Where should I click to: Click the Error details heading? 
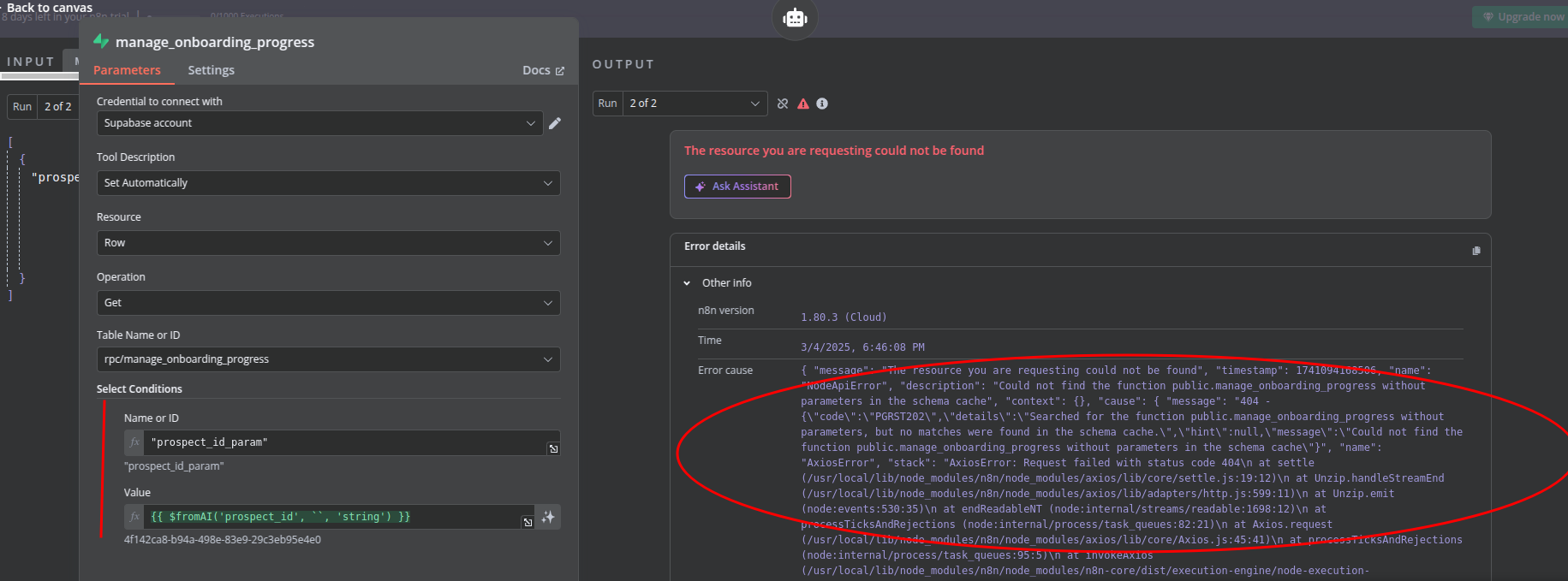(x=714, y=246)
